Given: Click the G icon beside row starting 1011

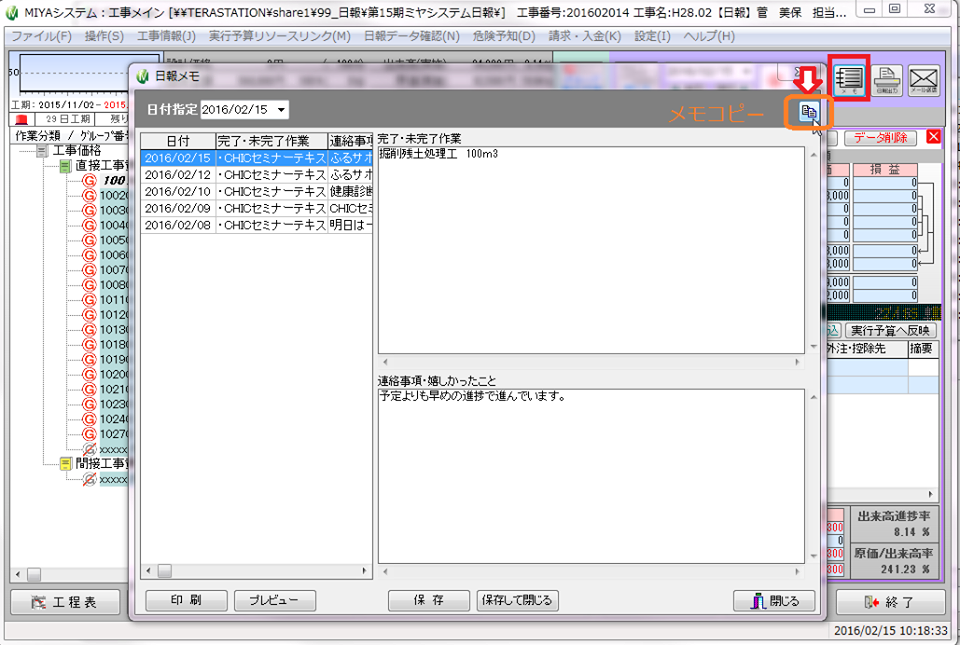Looking at the screenshot, I should pos(89,300).
